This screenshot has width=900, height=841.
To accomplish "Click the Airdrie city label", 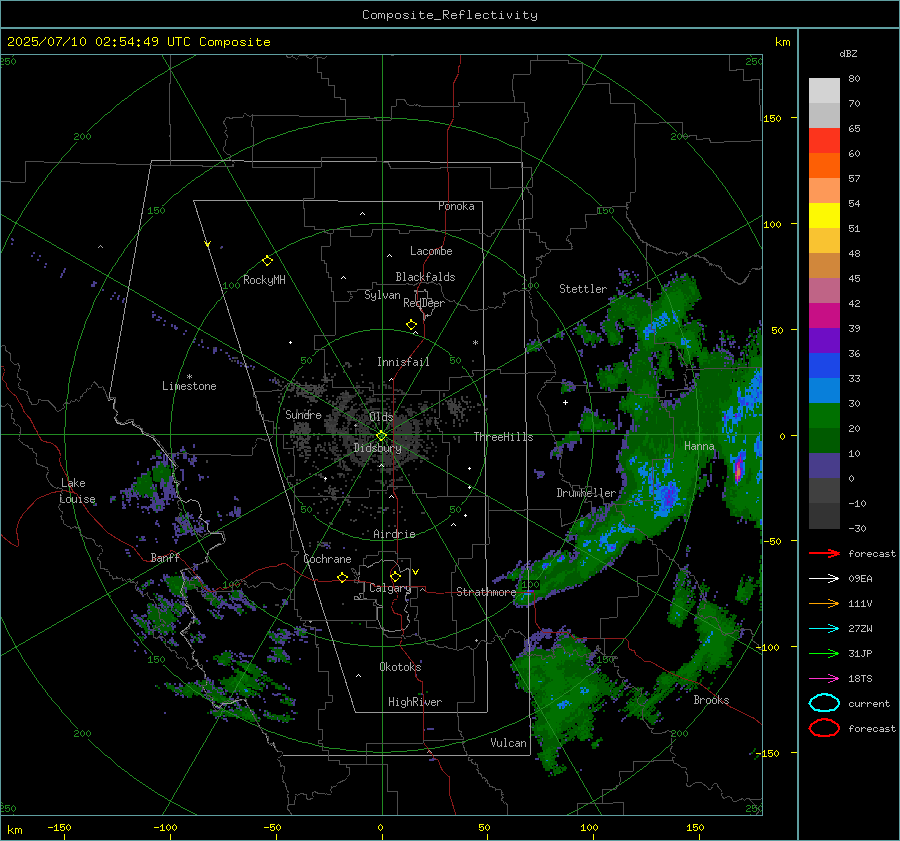I will point(394,534).
